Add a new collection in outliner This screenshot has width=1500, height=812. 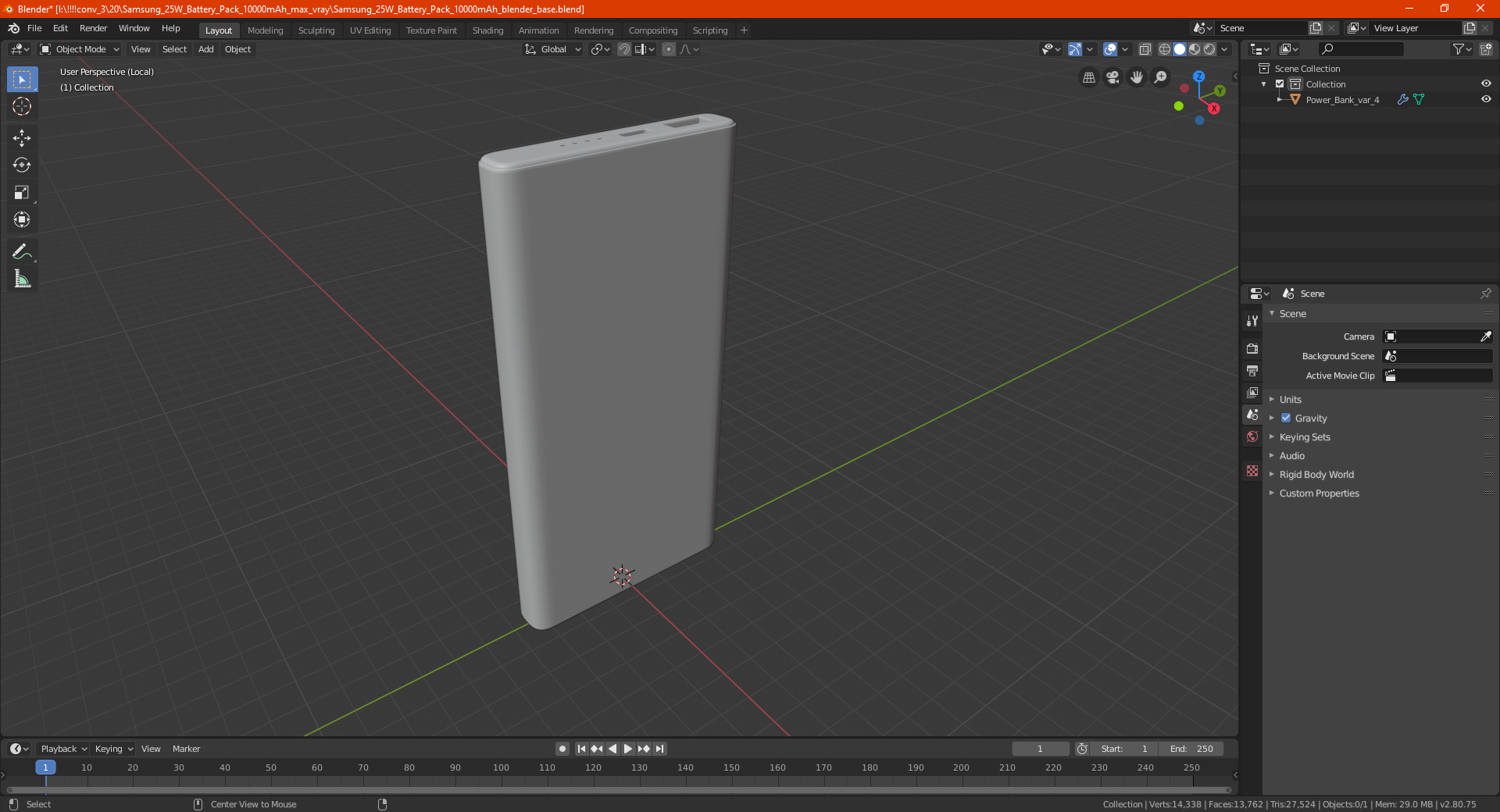pyautogui.click(x=1485, y=49)
